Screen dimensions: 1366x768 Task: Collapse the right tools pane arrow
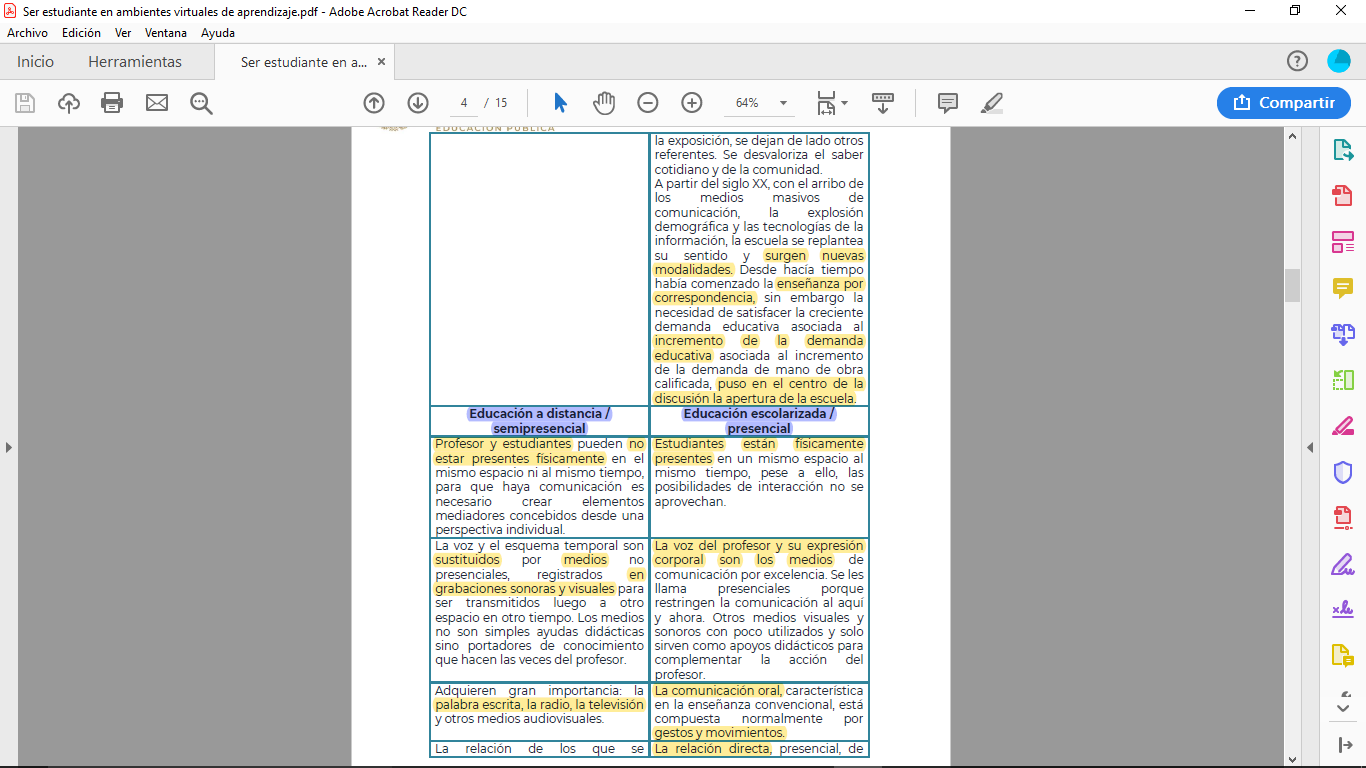[x=1310, y=447]
